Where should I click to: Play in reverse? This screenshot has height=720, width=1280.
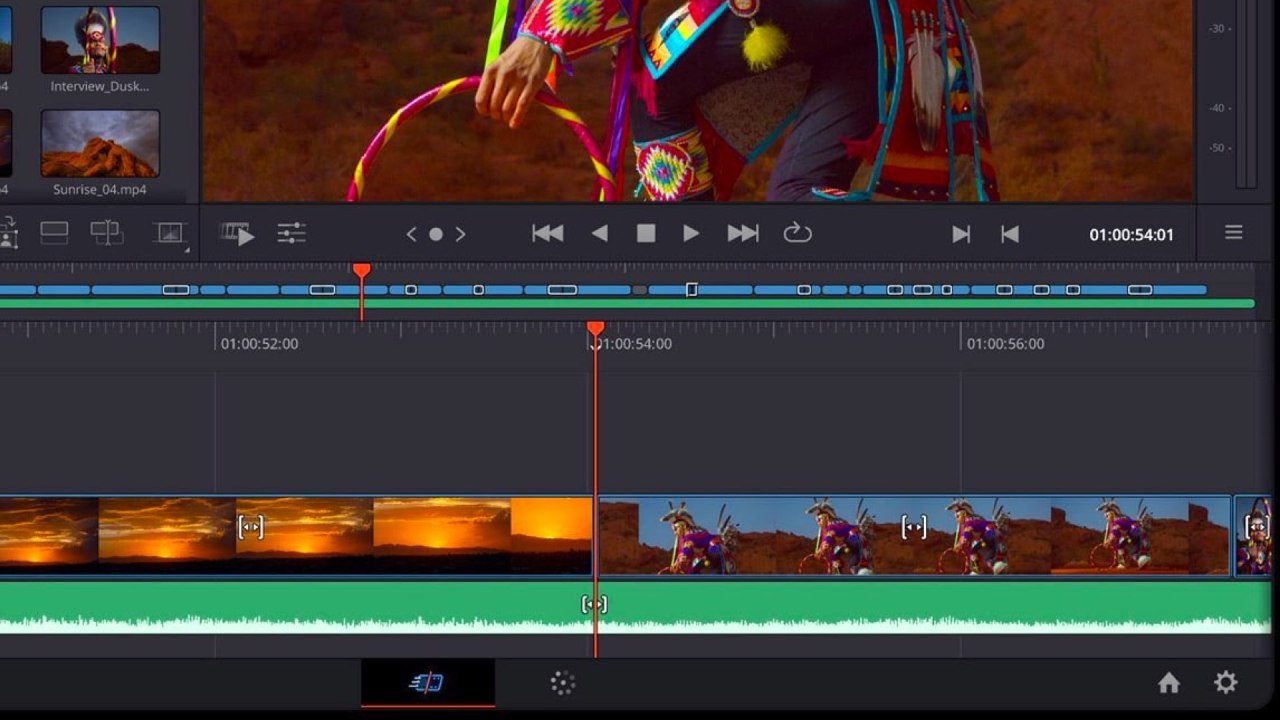pyautogui.click(x=599, y=233)
